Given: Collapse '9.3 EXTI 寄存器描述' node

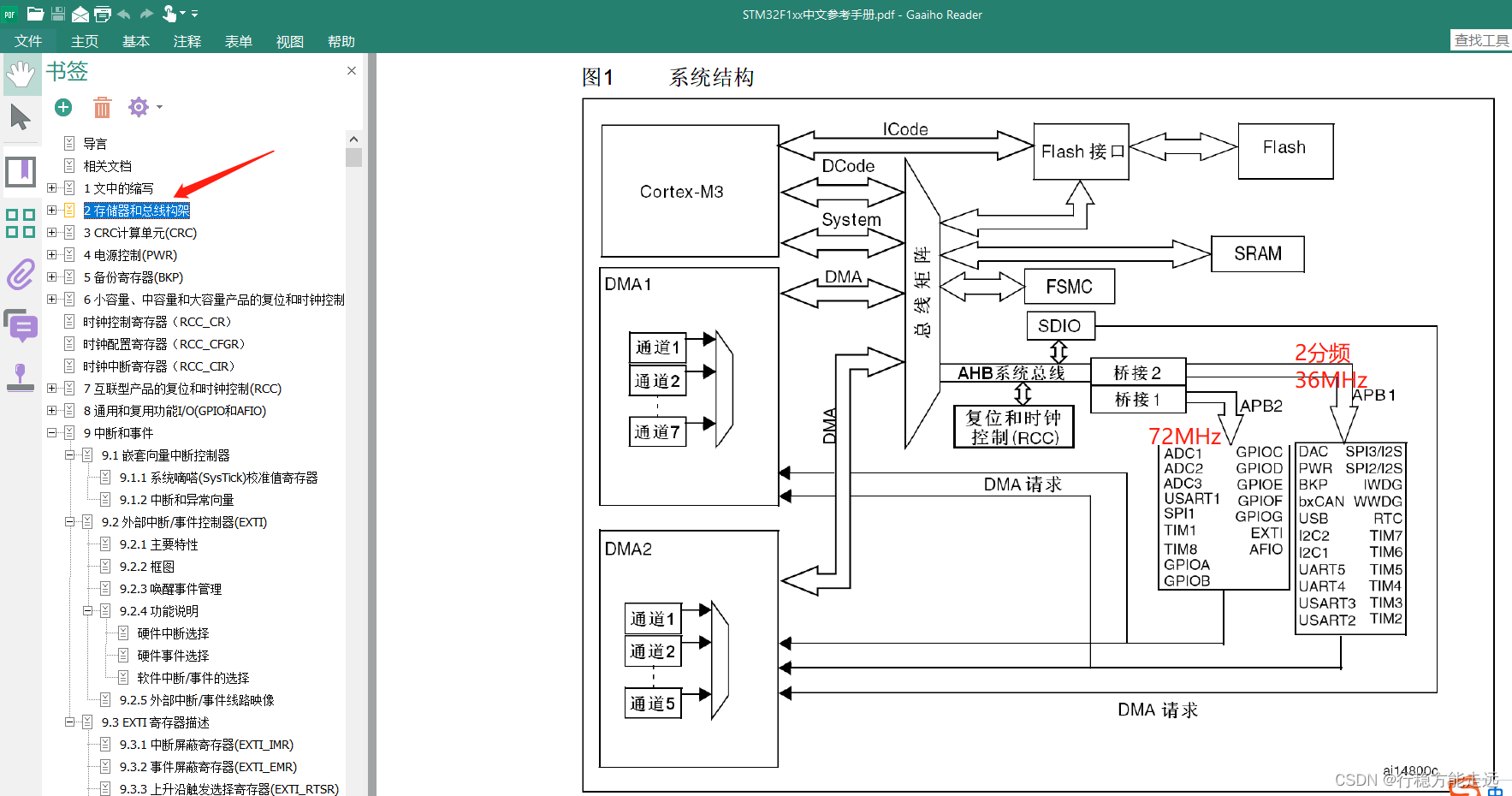Looking at the screenshot, I should click(x=70, y=722).
